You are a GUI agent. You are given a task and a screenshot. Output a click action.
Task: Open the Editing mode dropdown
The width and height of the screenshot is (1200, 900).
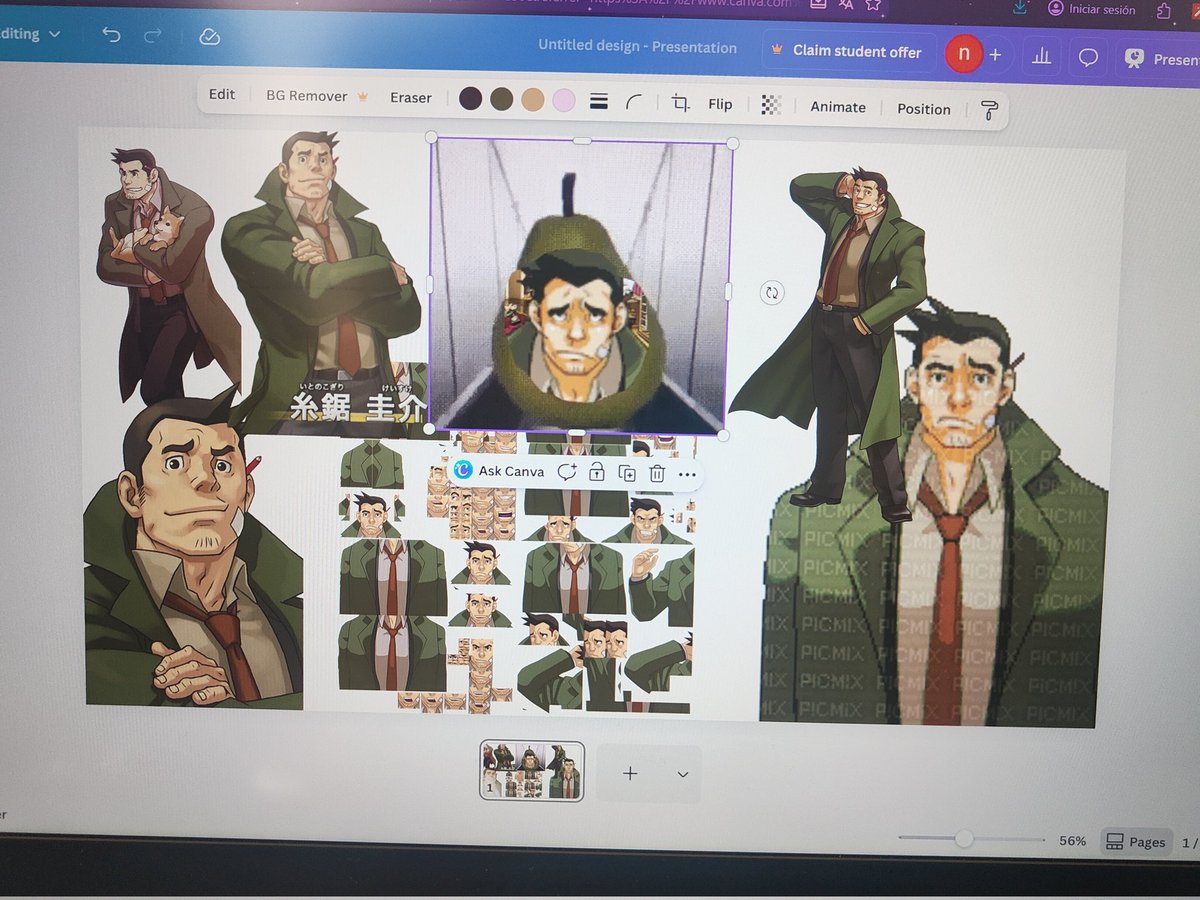(30, 34)
